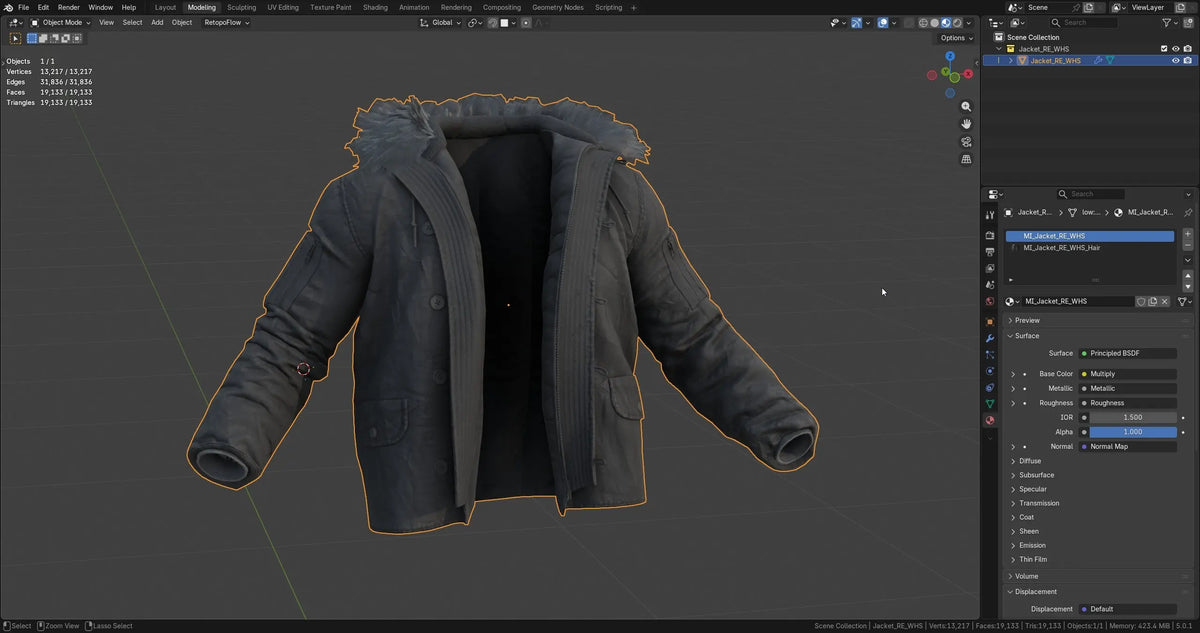
Task: Open the Scene properties tab icon
Action: [990, 285]
